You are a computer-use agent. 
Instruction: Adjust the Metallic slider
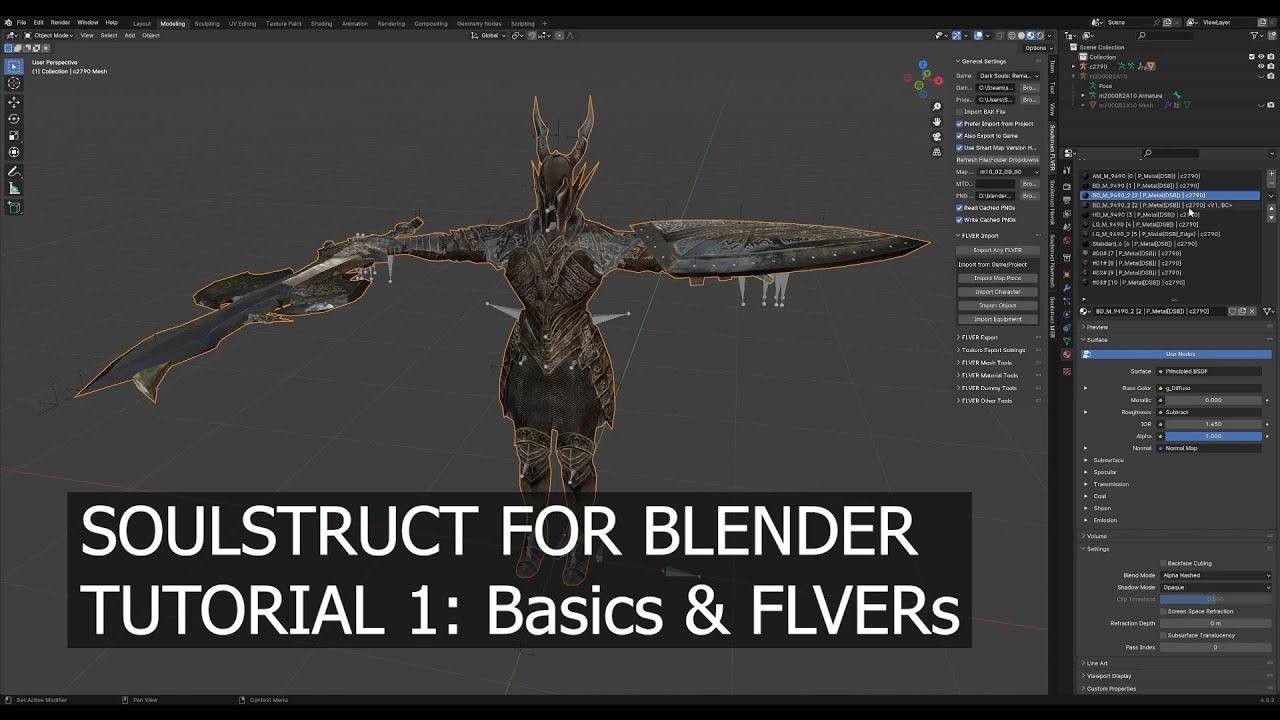1213,400
